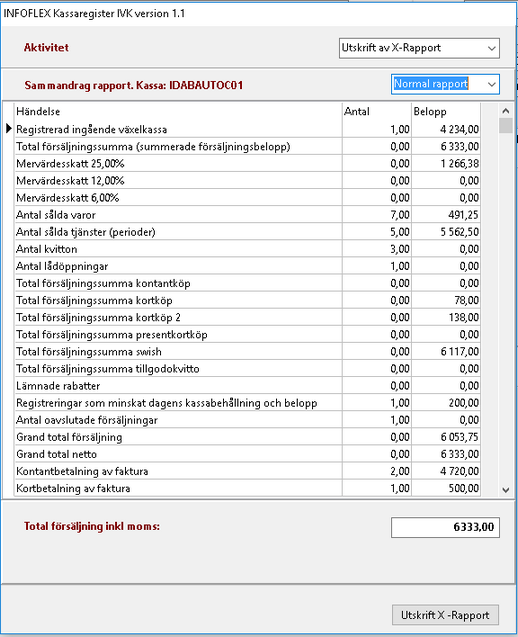Image resolution: width=518 pixels, height=637 pixels.
Task: Click the scrollbar down arrow in table
Action: pyautogui.click(x=505, y=490)
